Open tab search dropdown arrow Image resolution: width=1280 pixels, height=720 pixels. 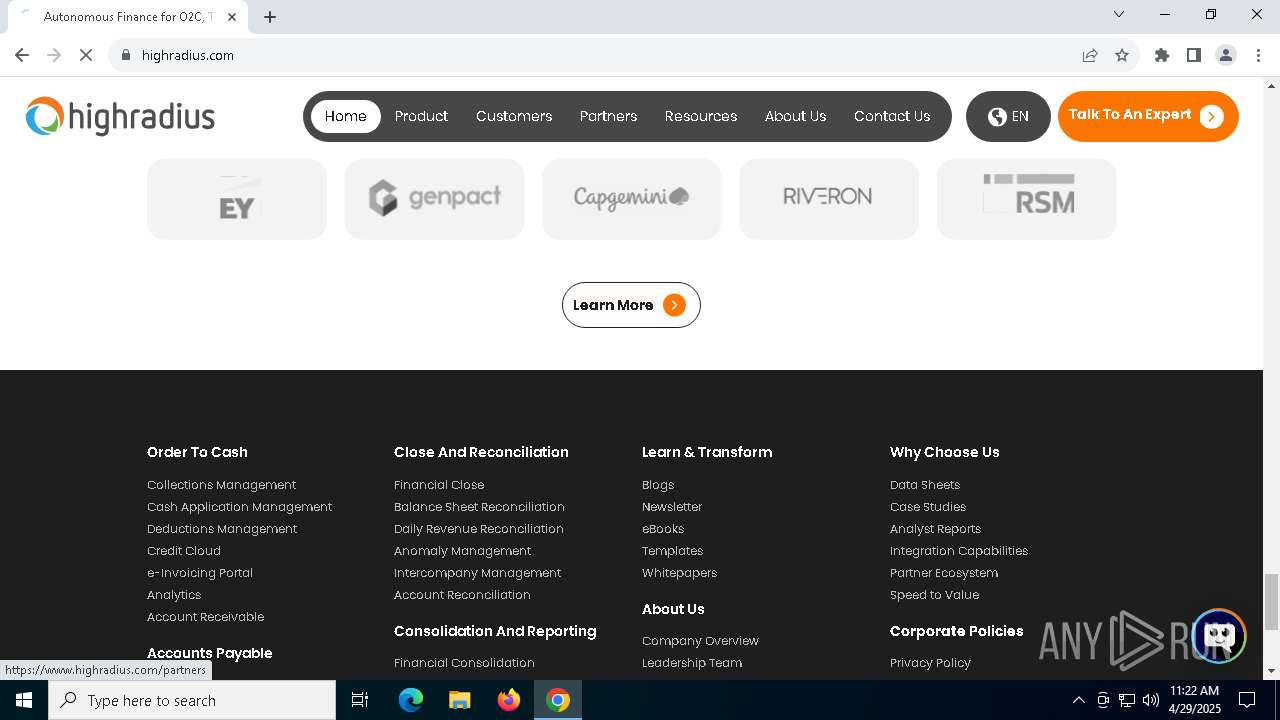1119,14
